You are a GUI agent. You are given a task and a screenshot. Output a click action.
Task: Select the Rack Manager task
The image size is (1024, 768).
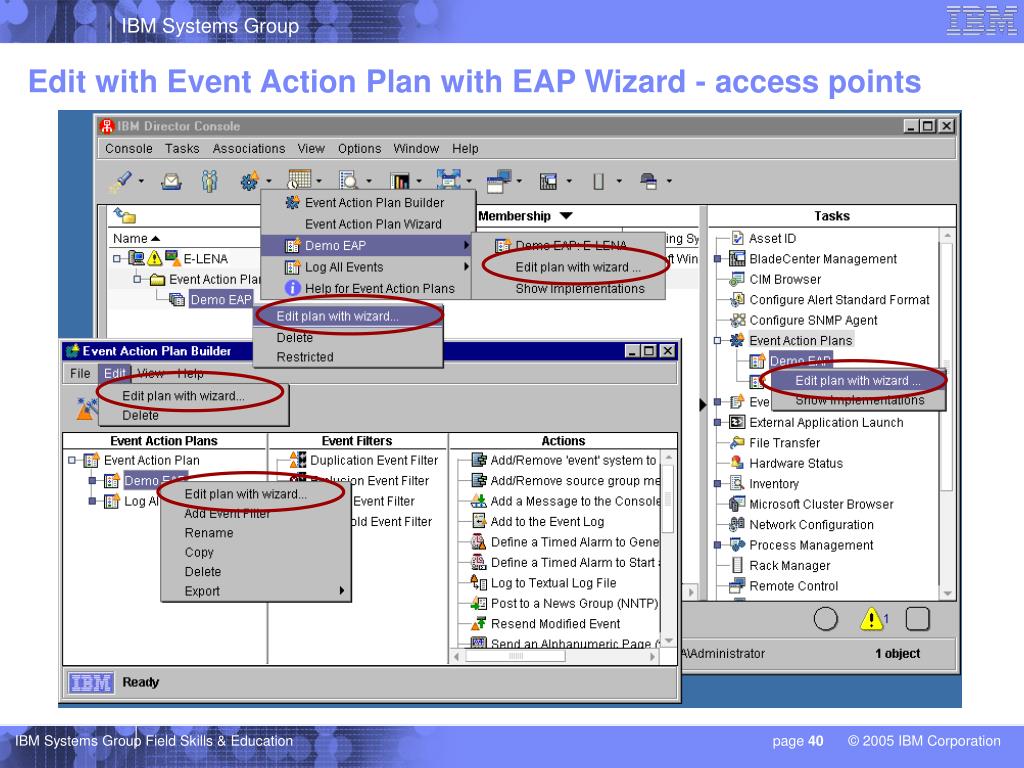click(x=790, y=565)
